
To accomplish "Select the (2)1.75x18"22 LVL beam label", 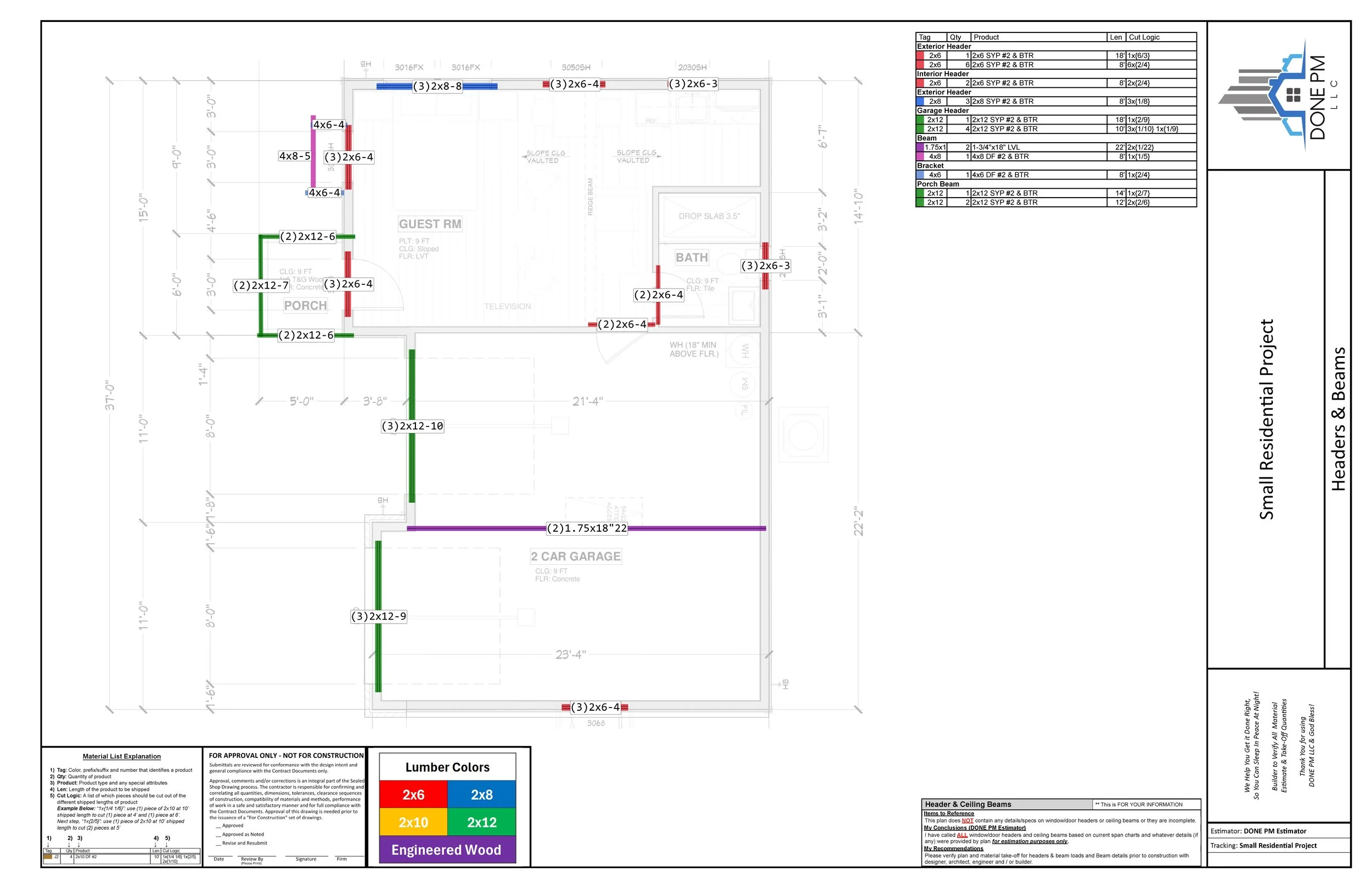I will (x=587, y=528).
